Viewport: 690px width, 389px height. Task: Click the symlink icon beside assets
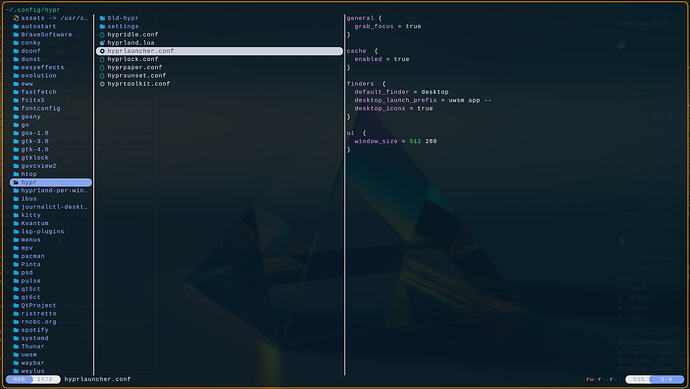click(16, 18)
